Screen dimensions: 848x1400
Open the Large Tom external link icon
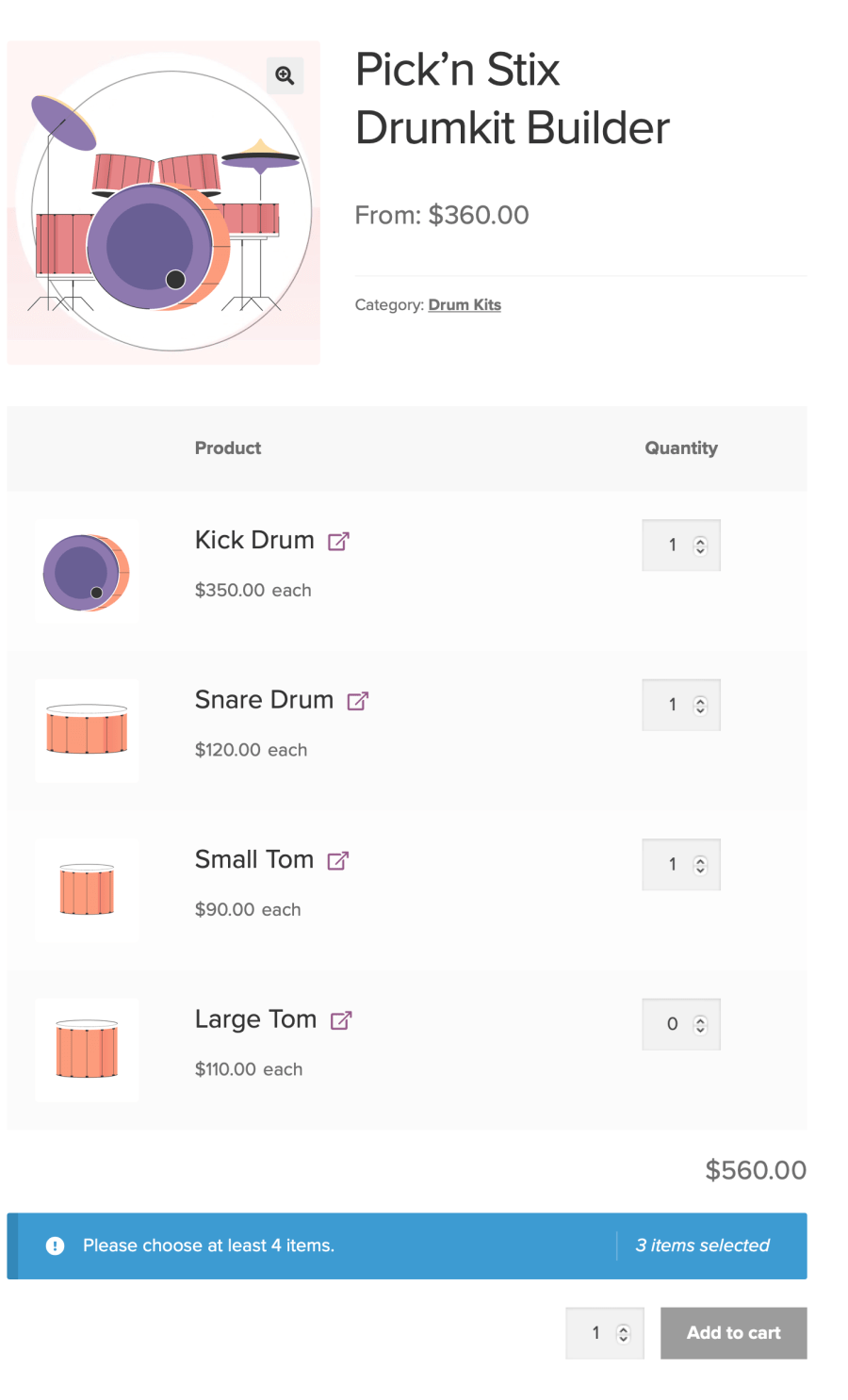tap(343, 1018)
